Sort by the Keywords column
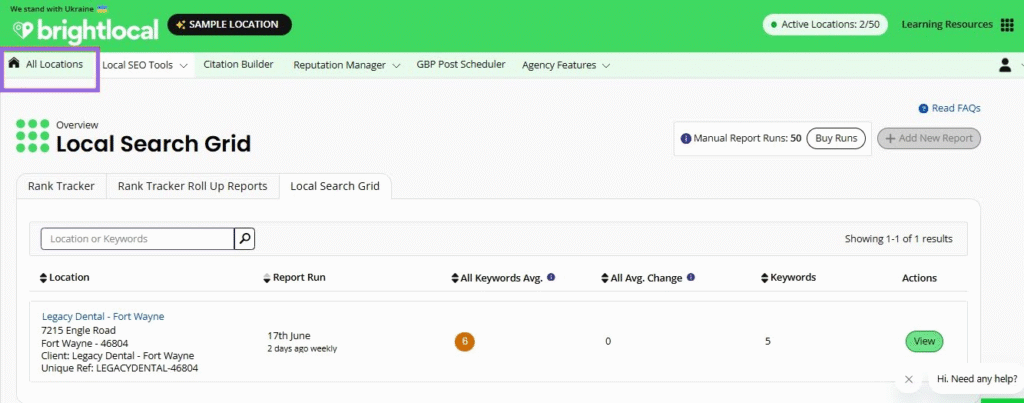 (x=765, y=278)
